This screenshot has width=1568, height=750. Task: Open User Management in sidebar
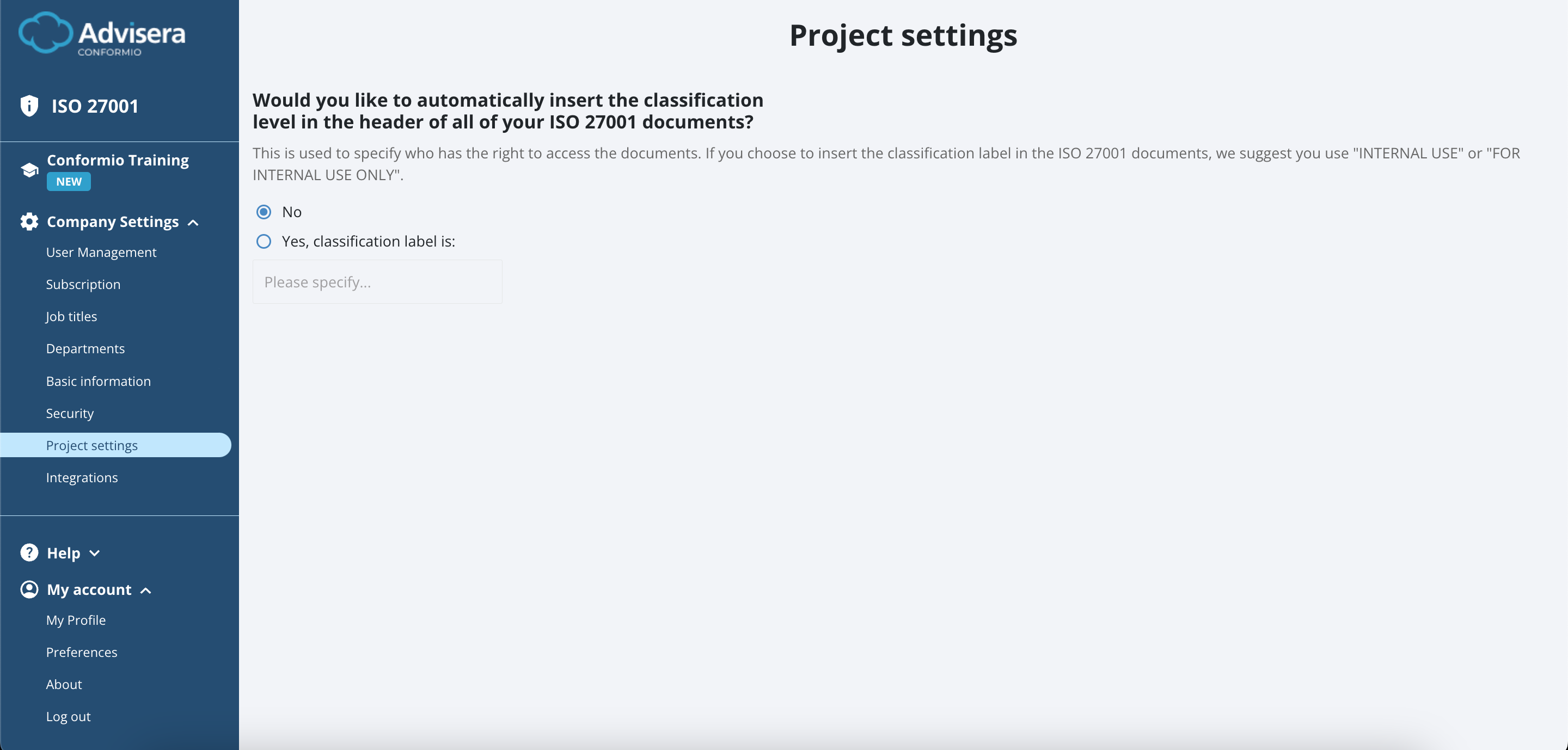pyautogui.click(x=101, y=252)
